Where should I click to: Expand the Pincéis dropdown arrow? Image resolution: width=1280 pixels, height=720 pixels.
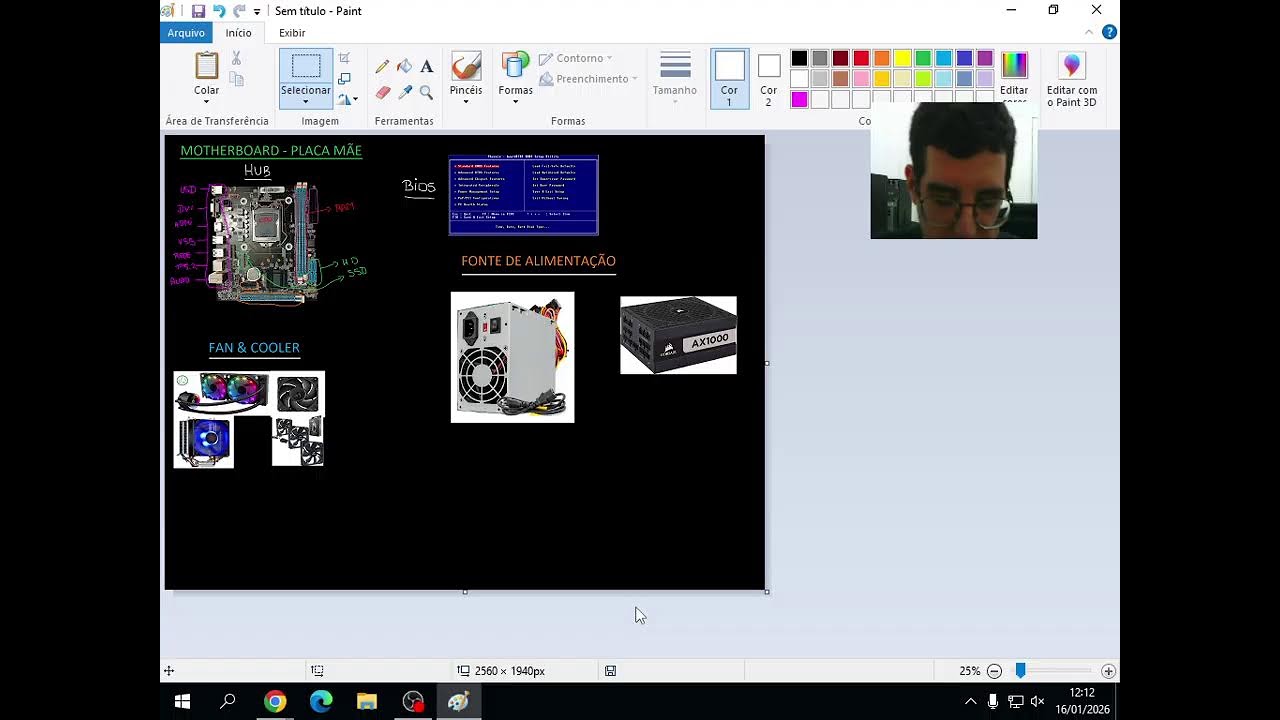tap(466, 102)
